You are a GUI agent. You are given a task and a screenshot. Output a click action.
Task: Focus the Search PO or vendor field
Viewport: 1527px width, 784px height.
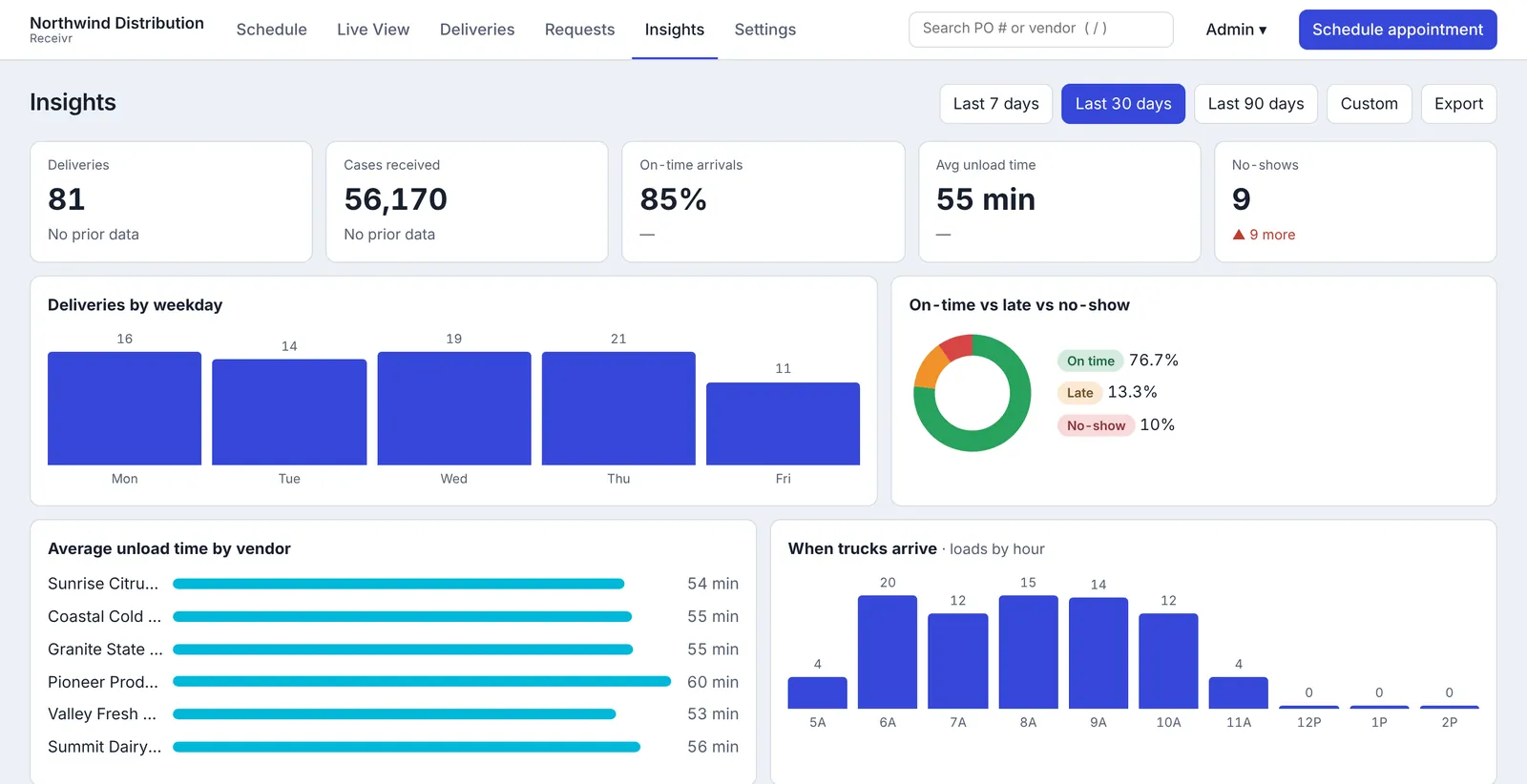[x=1041, y=29]
